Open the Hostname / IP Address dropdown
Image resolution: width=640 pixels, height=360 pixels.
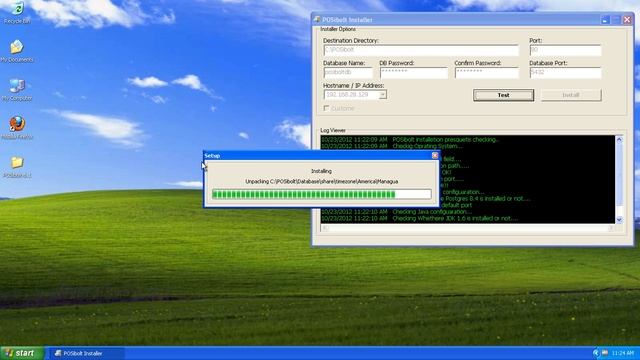(382, 95)
